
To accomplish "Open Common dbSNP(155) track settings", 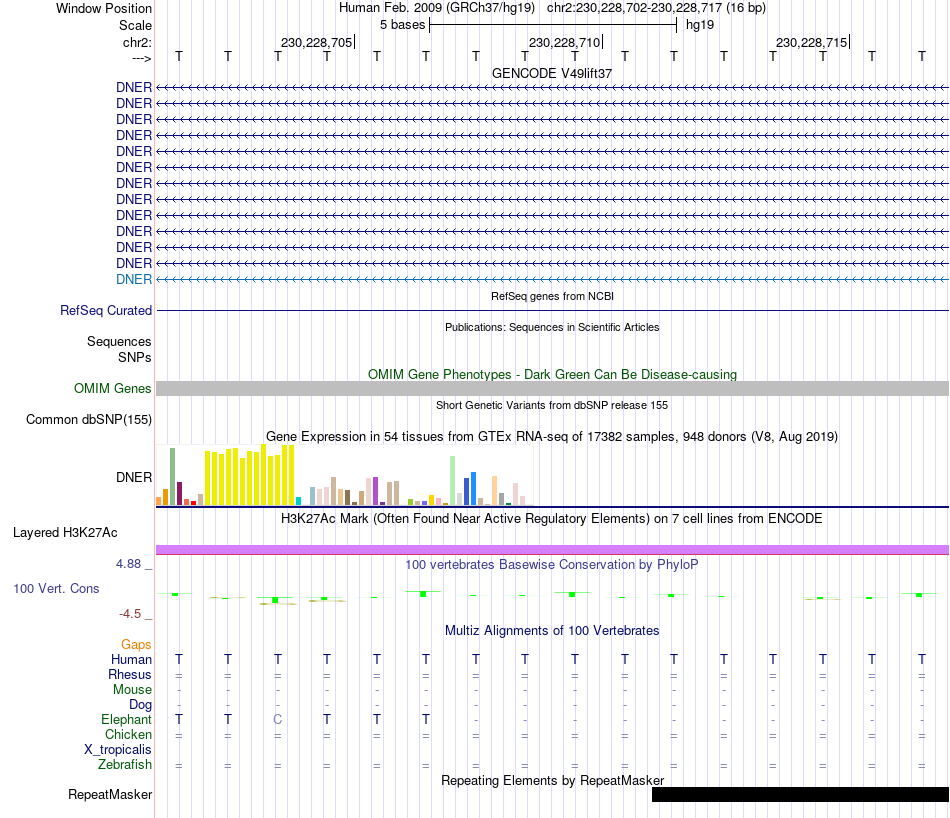I will 89,419.
